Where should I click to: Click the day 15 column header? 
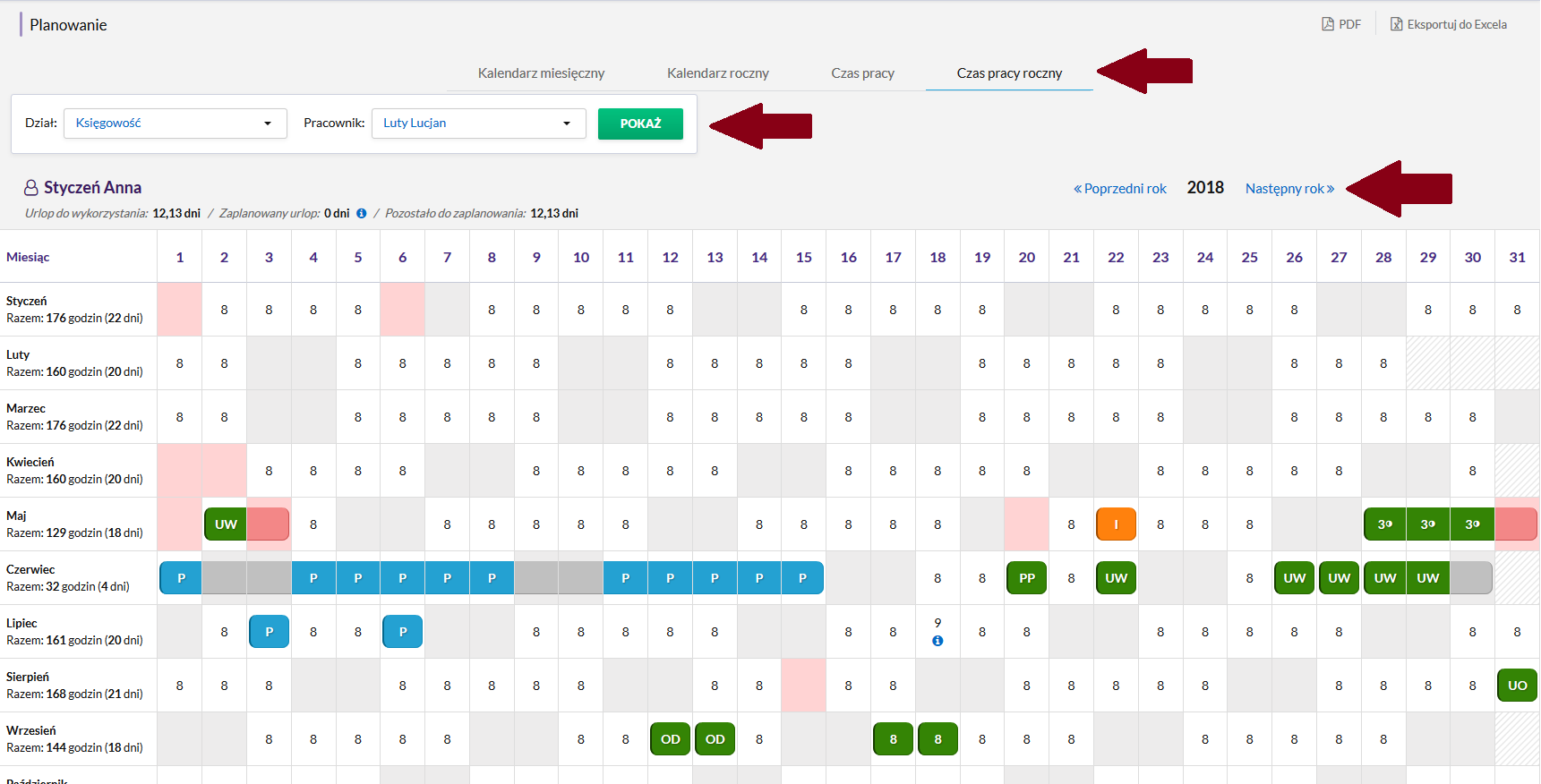point(804,257)
